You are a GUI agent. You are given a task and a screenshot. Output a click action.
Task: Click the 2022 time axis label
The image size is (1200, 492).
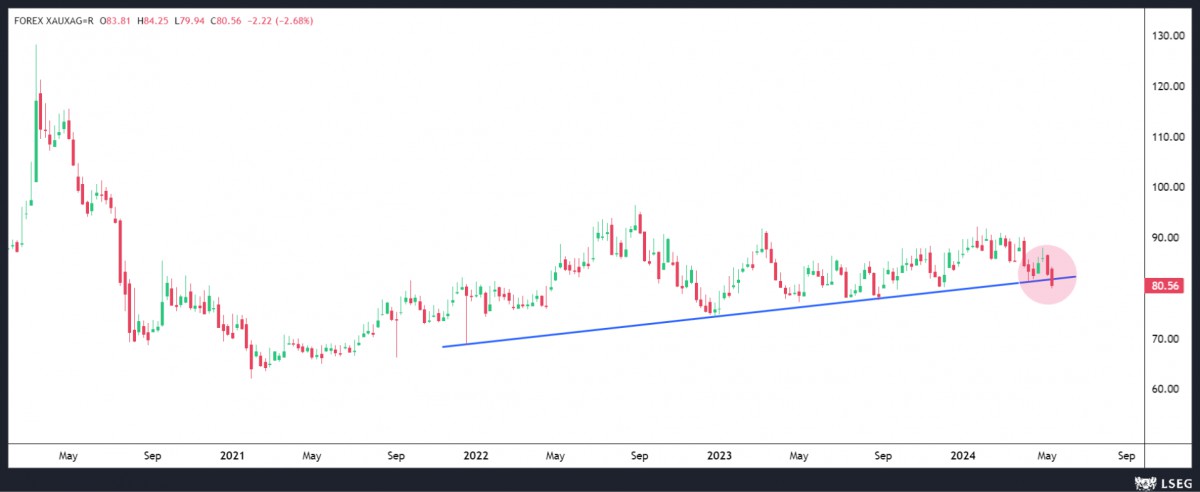(x=475, y=456)
